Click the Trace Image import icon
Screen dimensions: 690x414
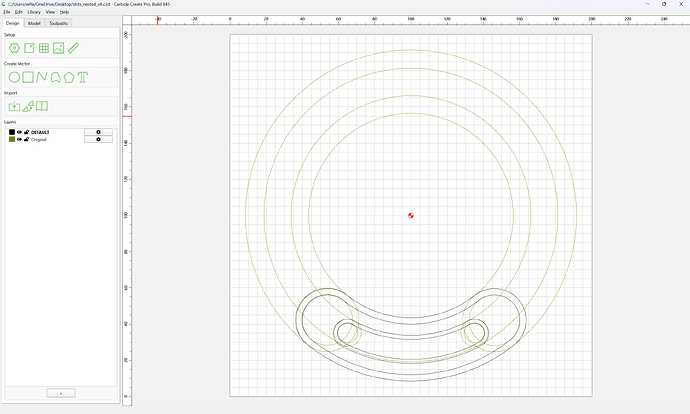pos(28,106)
